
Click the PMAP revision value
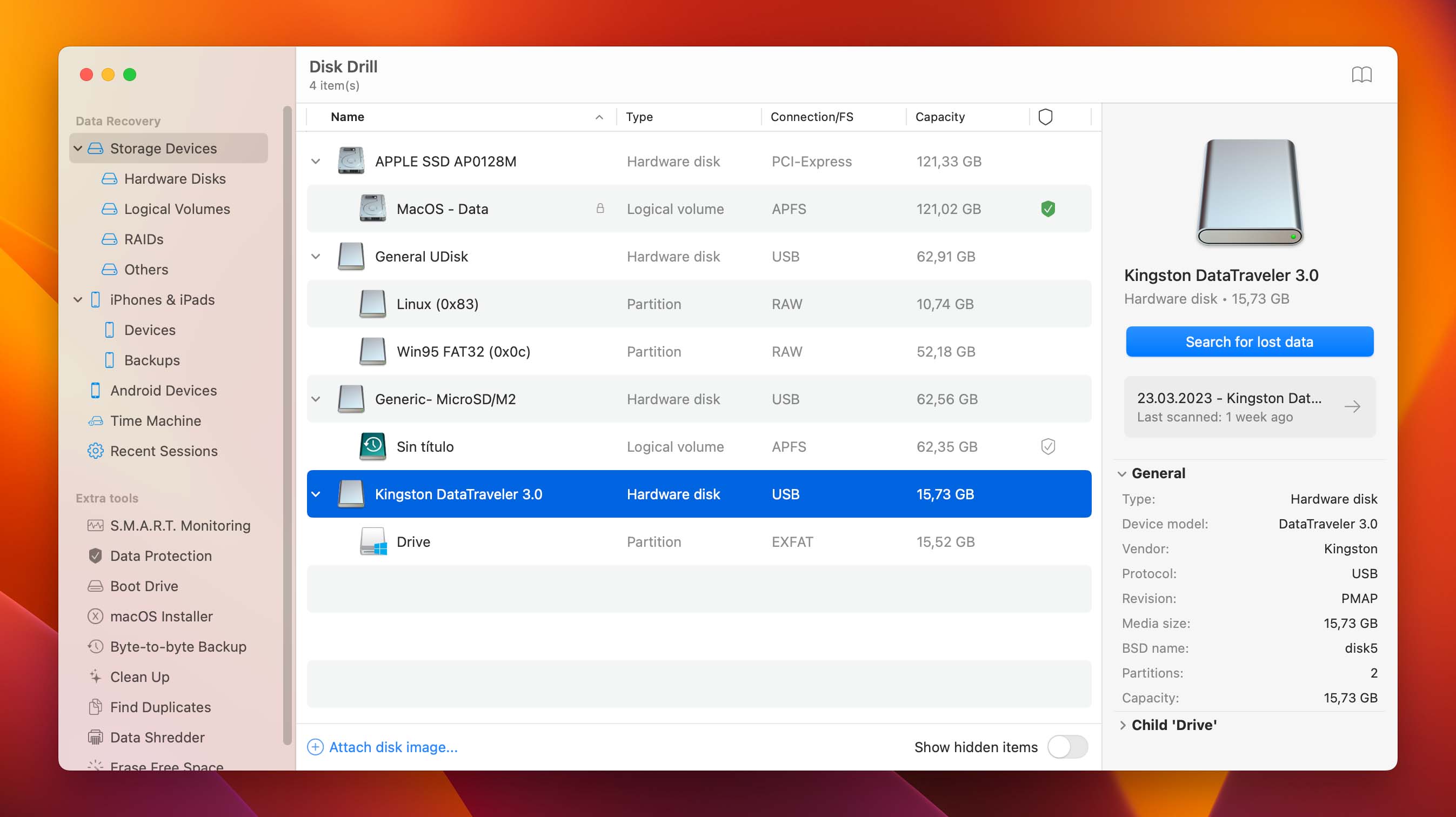click(1359, 598)
